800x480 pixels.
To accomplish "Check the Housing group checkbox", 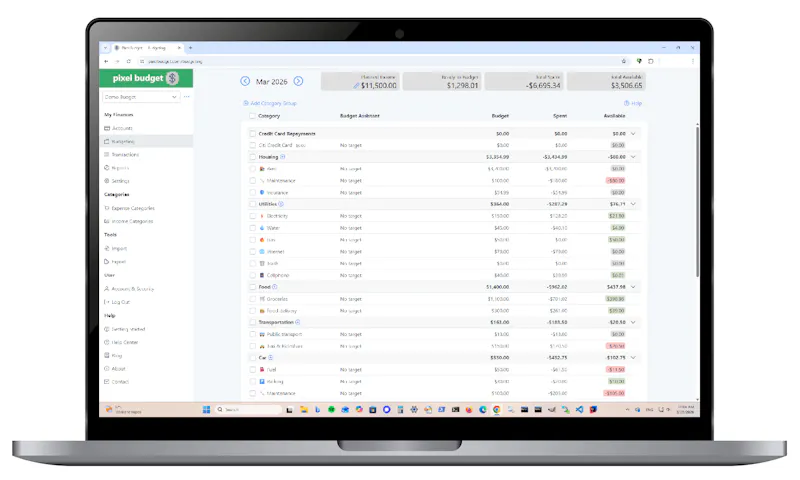I will click(x=252, y=157).
